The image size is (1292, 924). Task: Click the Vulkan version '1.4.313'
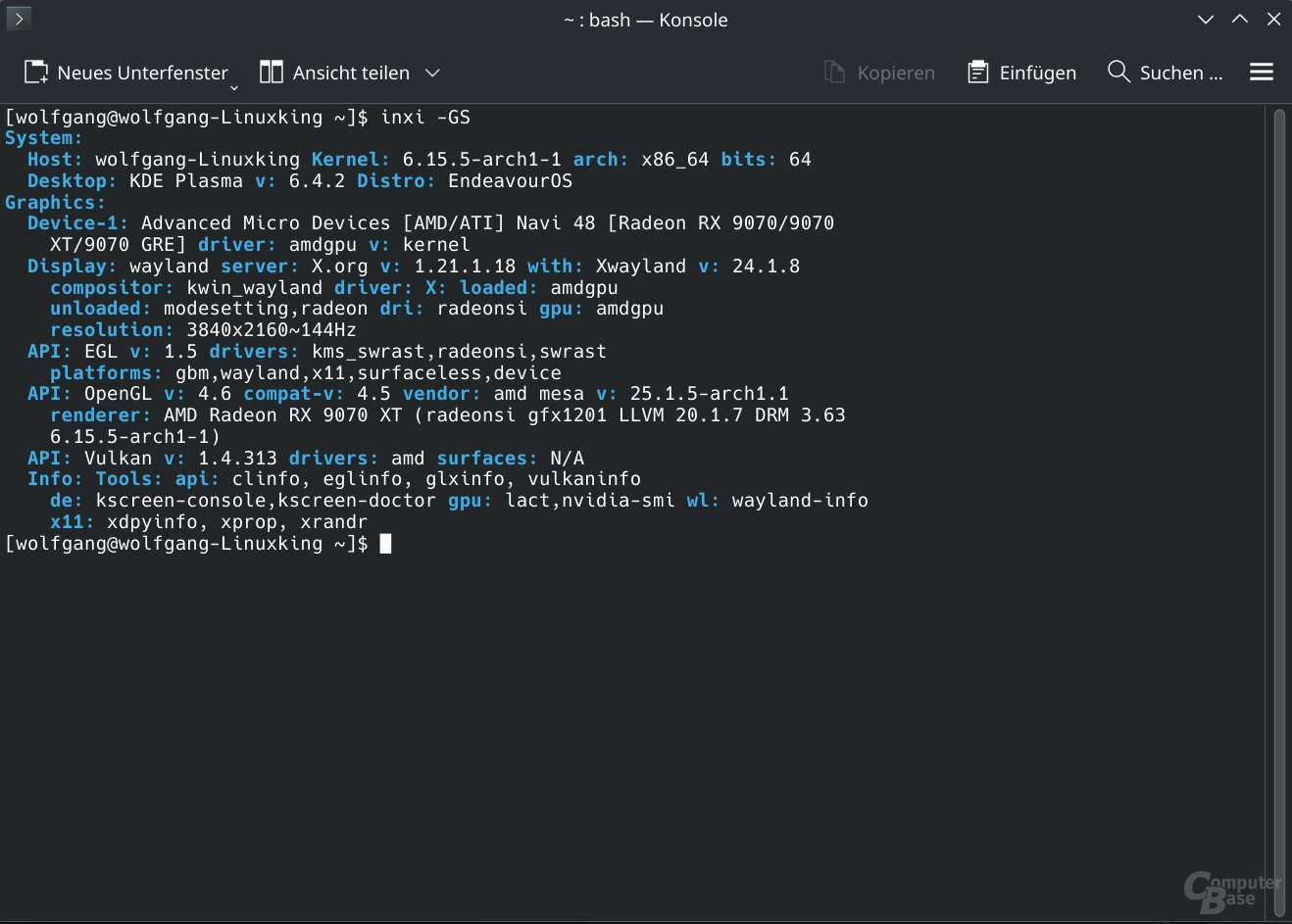tap(237, 458)
